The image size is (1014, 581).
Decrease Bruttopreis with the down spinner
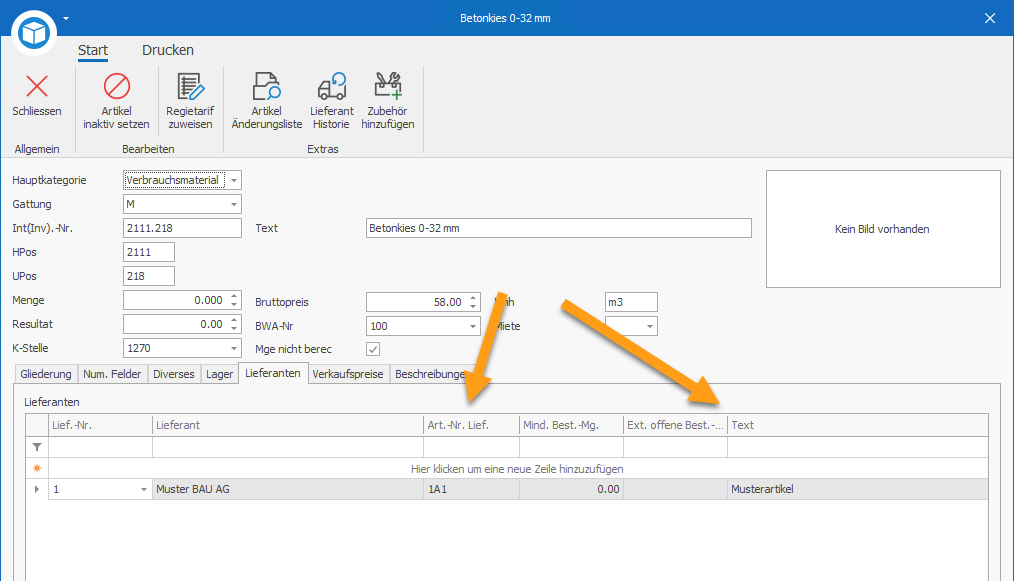tap(473, 307)
